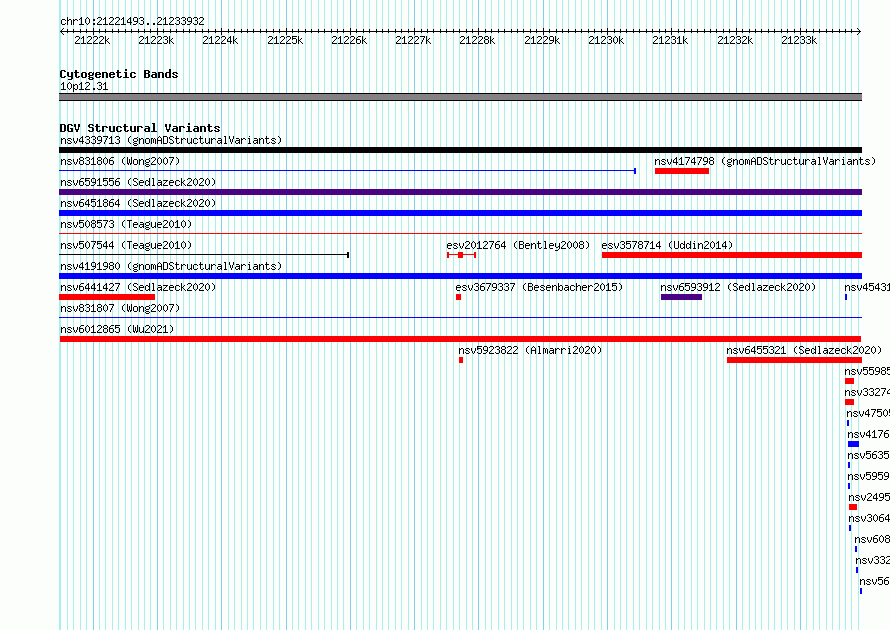
Task: Open variant nsv6012865 (Wu2021) label
Action: (x=117, y=329)
